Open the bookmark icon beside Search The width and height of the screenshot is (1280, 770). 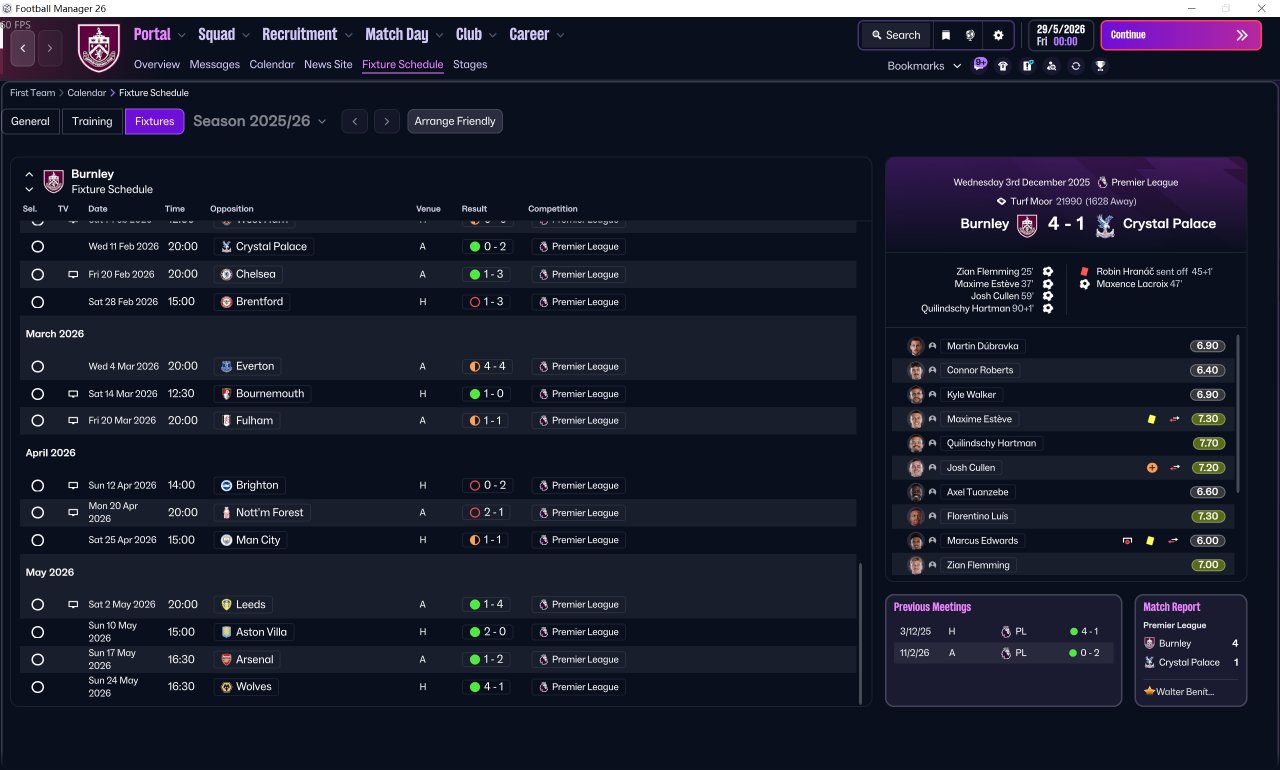[x=946, y=35]
